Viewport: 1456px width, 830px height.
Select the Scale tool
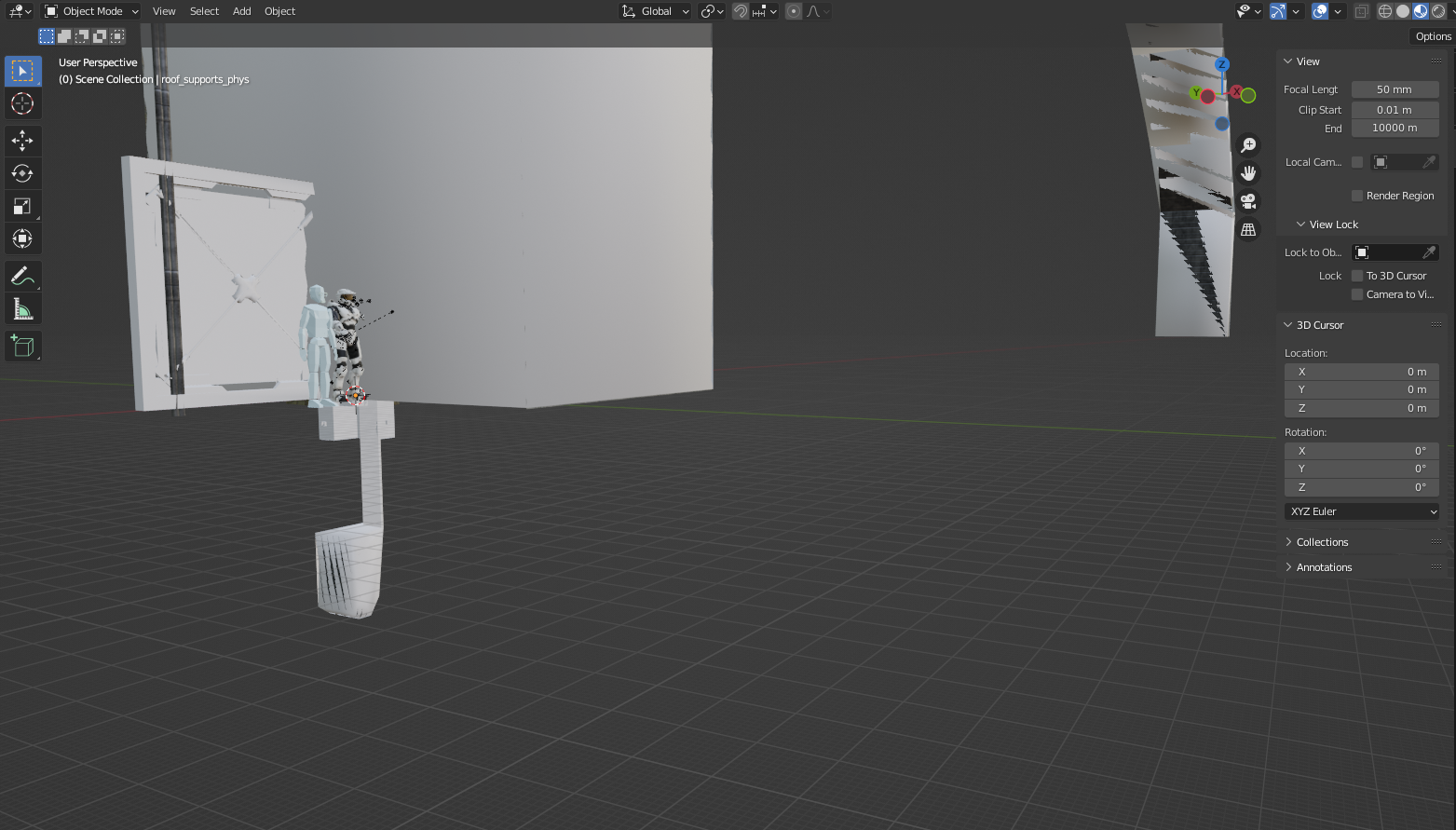pyautogui.click(x=22, y=206)
